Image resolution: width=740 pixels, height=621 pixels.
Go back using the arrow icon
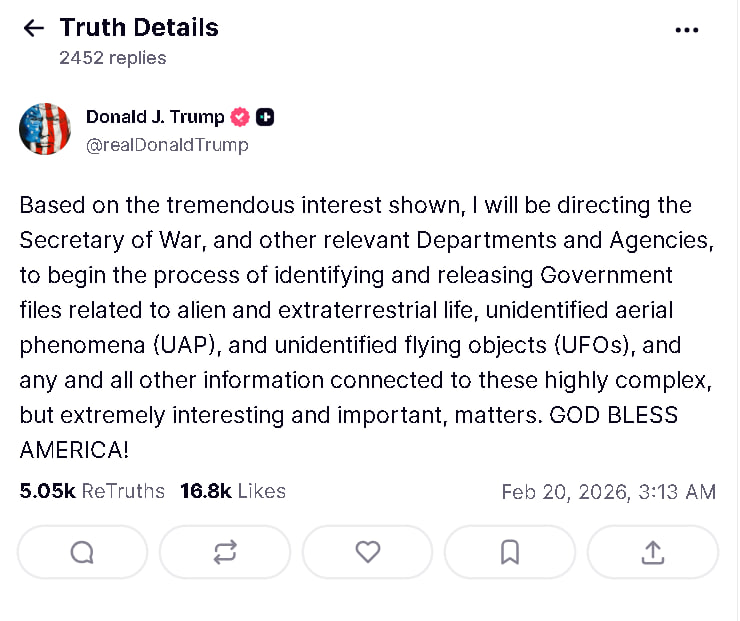coord(33,28)
